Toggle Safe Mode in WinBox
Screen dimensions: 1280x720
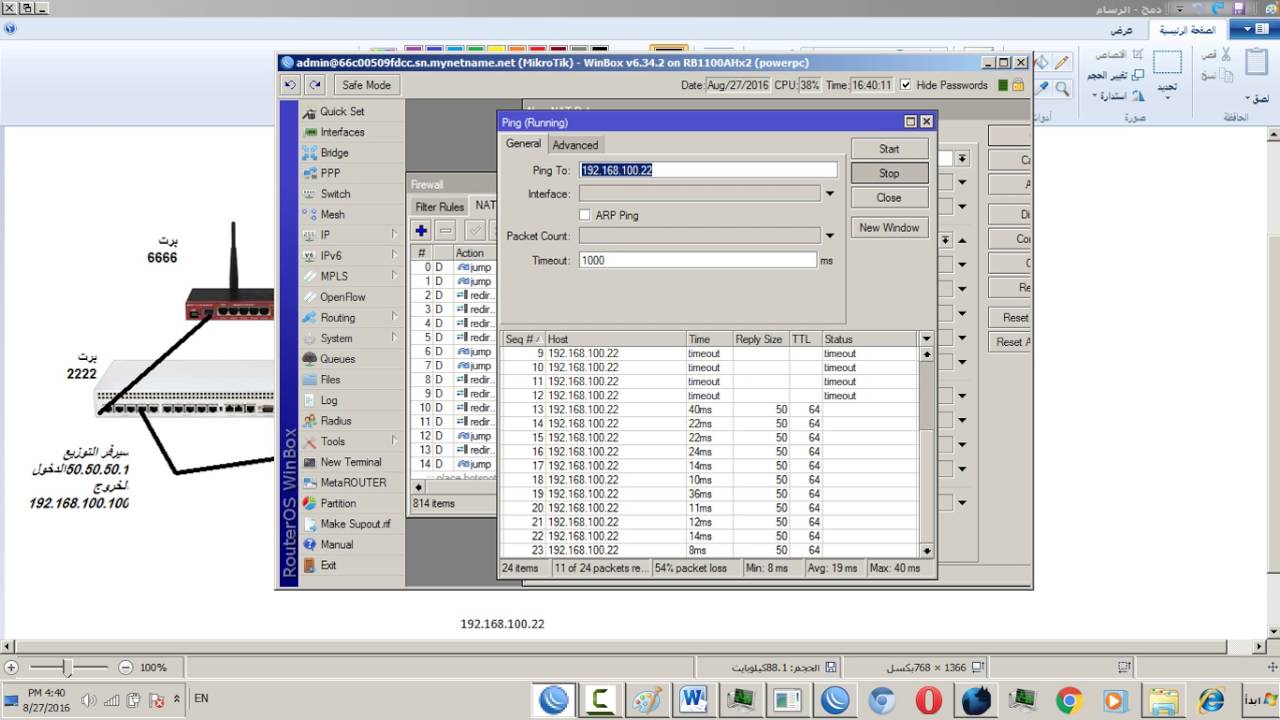[366, 85]
